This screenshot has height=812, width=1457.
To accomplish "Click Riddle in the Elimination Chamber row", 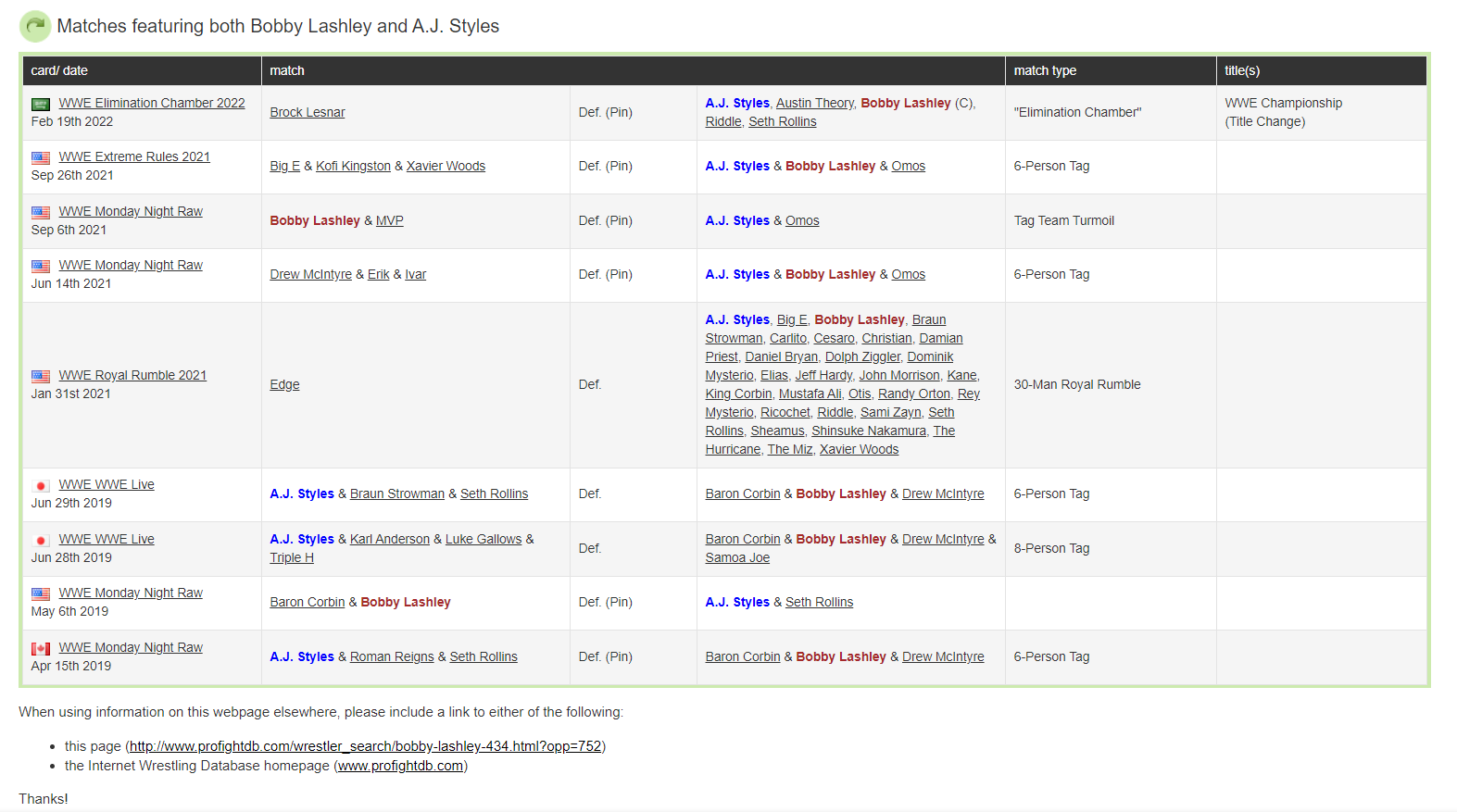I will pos(723,121).
